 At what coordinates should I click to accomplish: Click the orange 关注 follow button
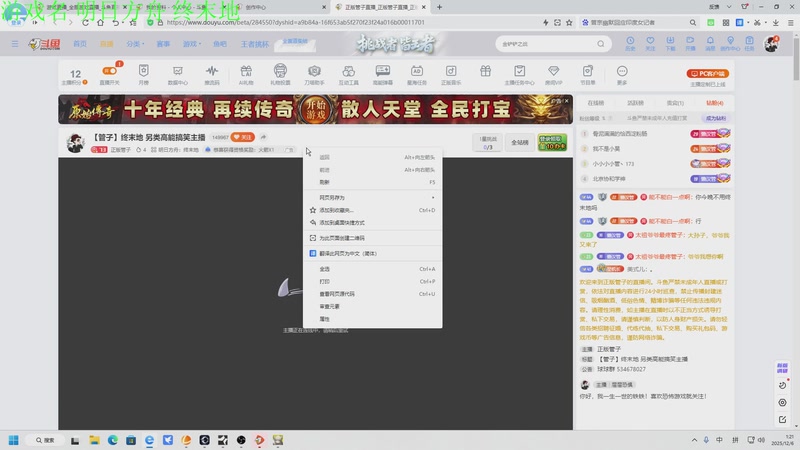pyautogui.click(x=242, y=137)
